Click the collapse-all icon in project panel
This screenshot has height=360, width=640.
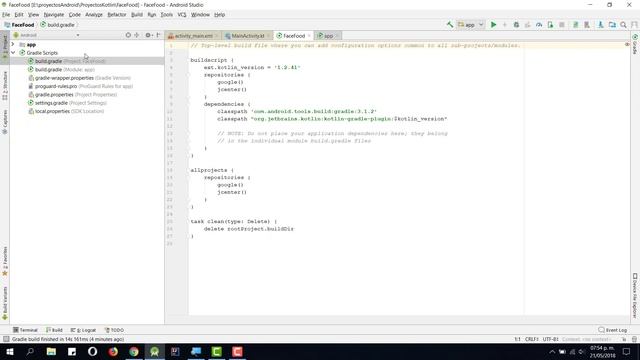coord(137,35)
